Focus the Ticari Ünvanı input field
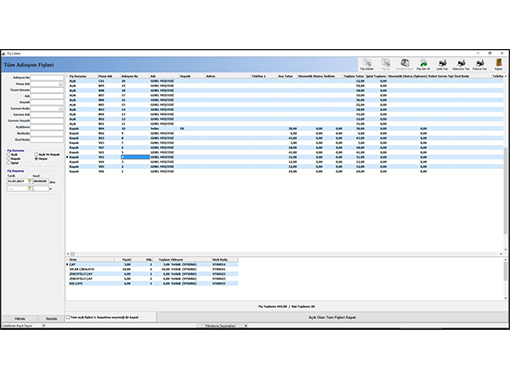Viewport: 510px width, 380px height. (x=47, y=90)
